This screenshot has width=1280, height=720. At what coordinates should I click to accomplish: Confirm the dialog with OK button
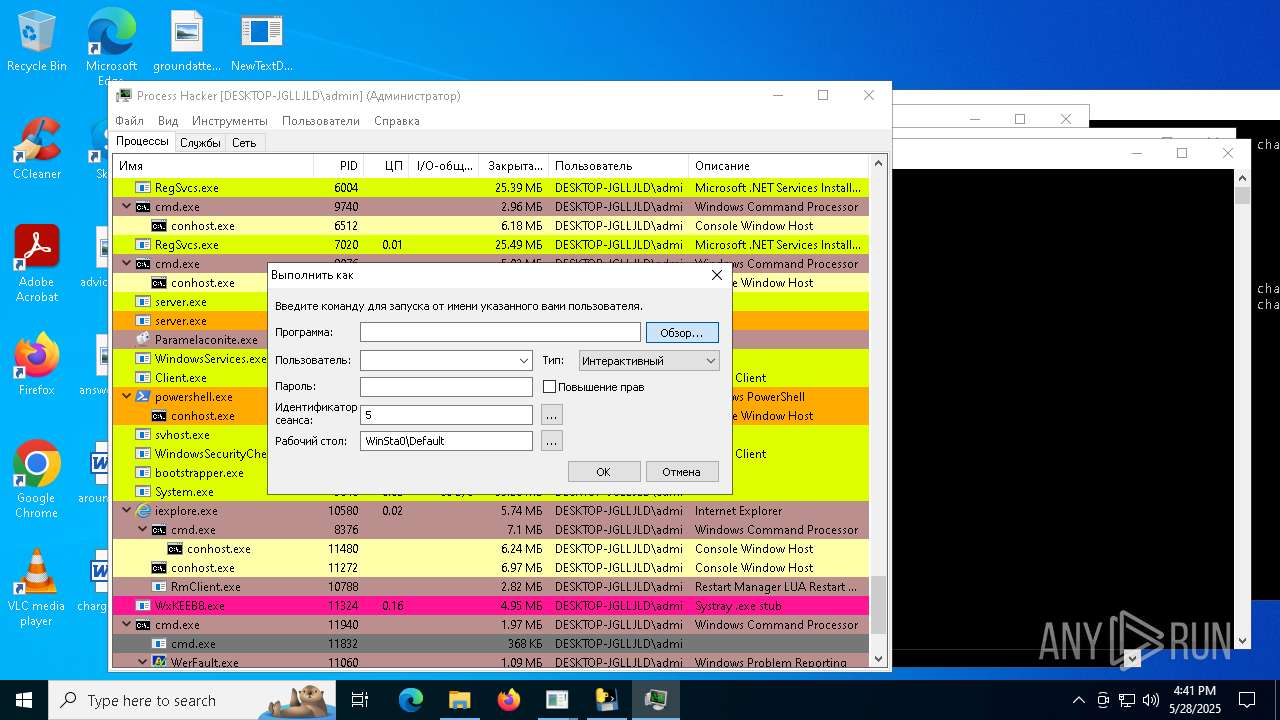pyautogui.click(x=604, y=472)
